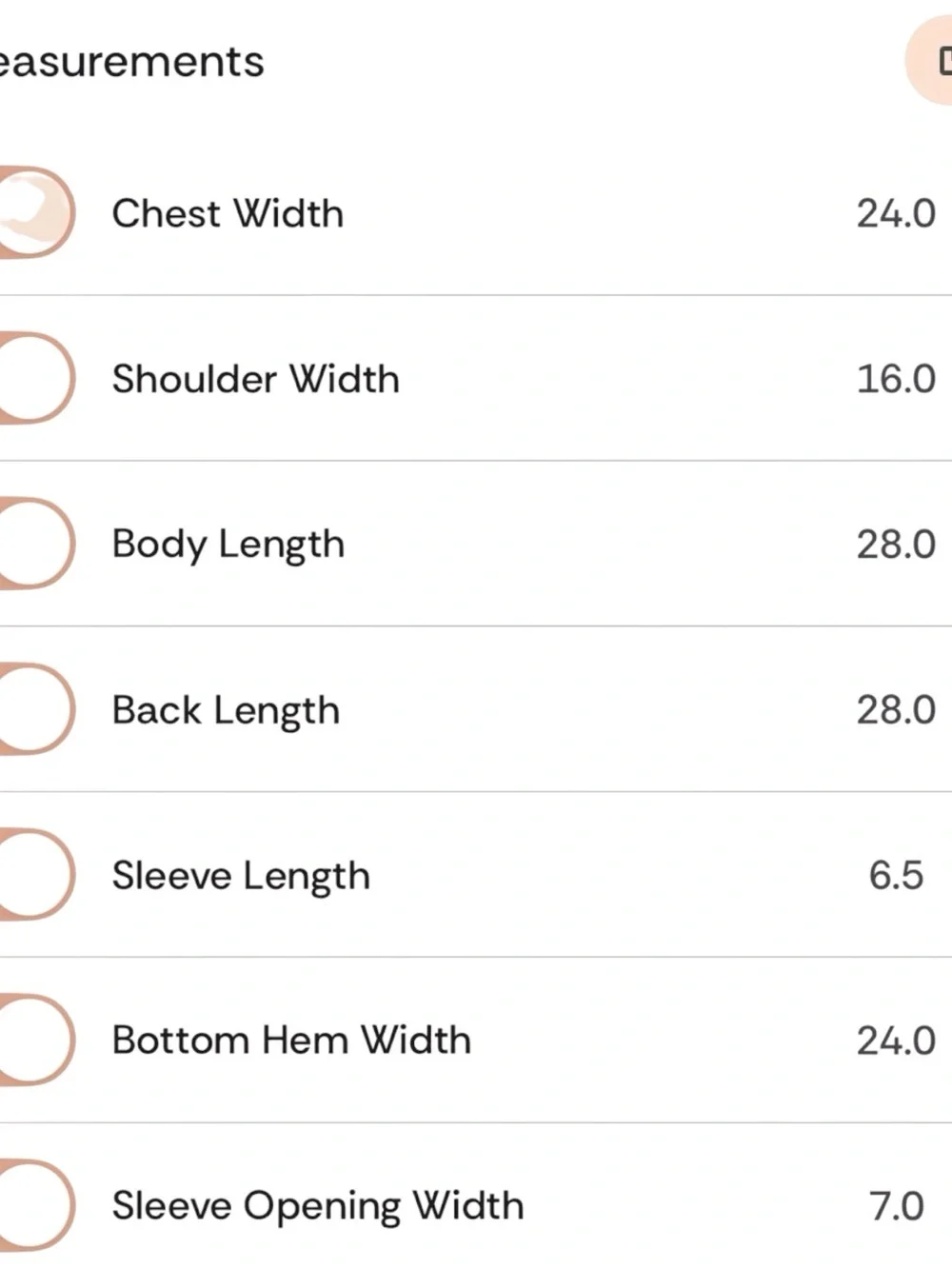
Task: Click the round icon beside Measurements heading
Action: pyautogui.click(x=929, y=61)
